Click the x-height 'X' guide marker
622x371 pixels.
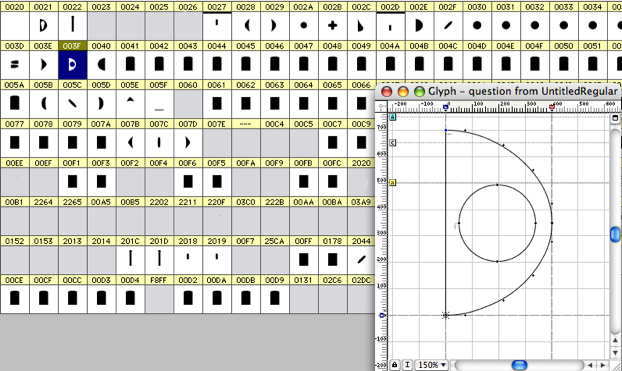pyautogui.click(x=392, y=183)
